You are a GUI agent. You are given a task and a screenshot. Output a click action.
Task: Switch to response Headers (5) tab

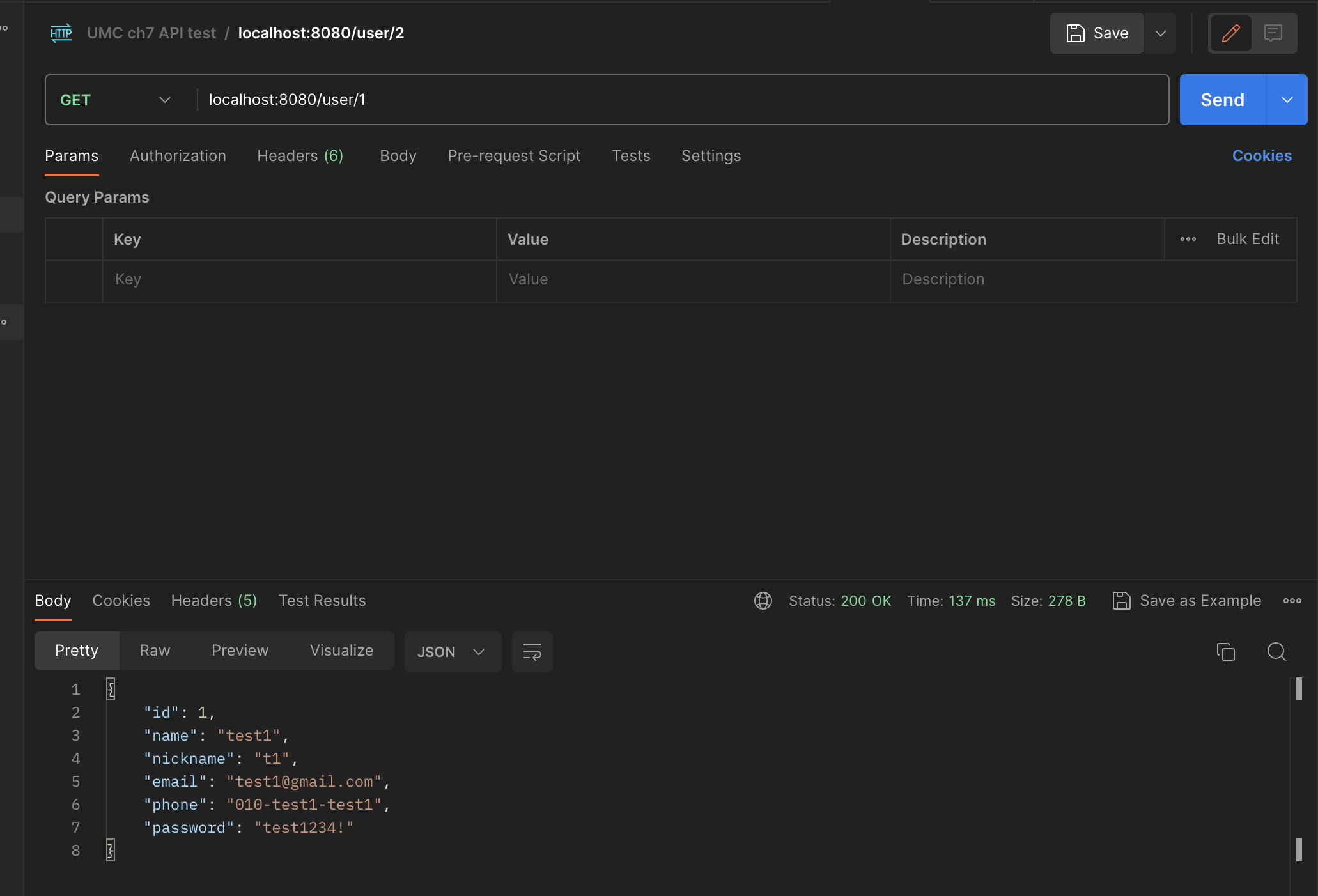213,601
